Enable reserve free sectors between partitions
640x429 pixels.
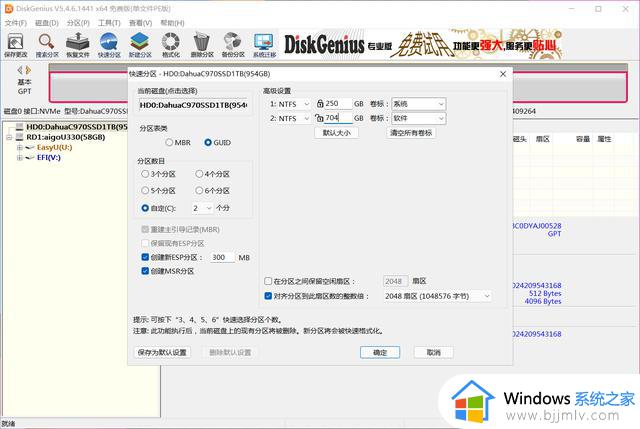[268, 281]
